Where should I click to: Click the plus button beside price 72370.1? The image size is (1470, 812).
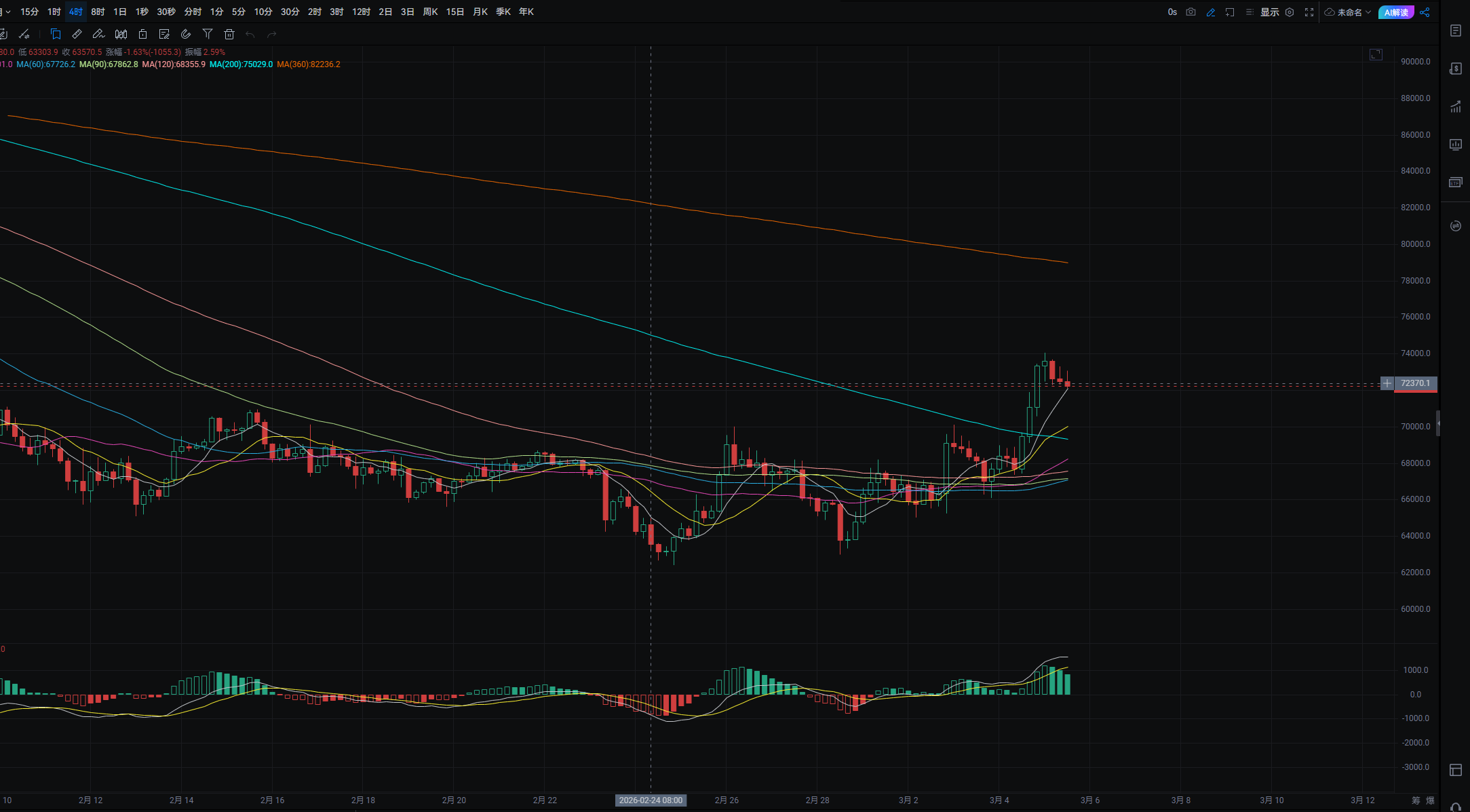pos(1387,383)
